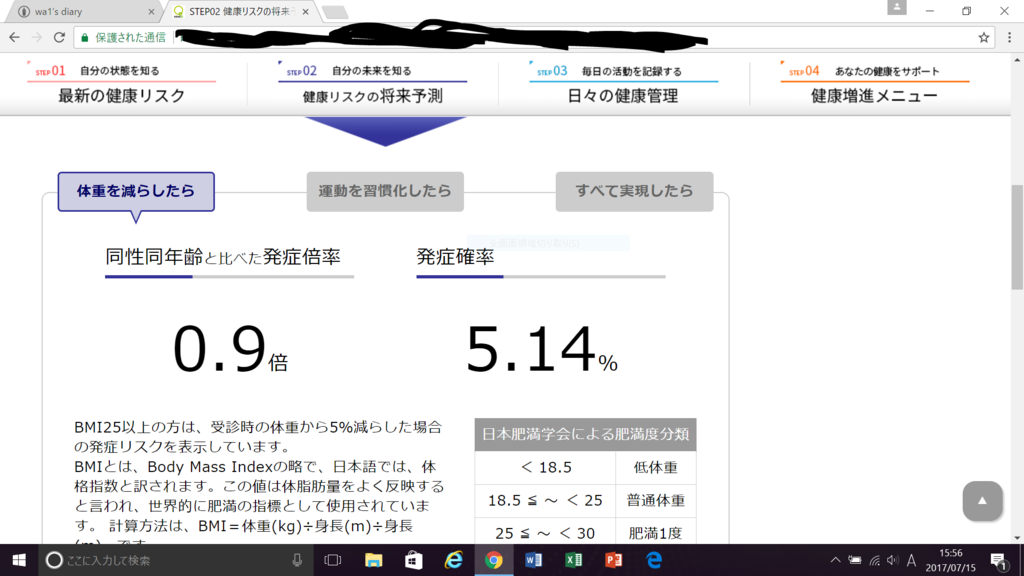This screenshot has width=1024, height=576.
Task: Click the scrollbar down arrow
Action: [1017, 538]
